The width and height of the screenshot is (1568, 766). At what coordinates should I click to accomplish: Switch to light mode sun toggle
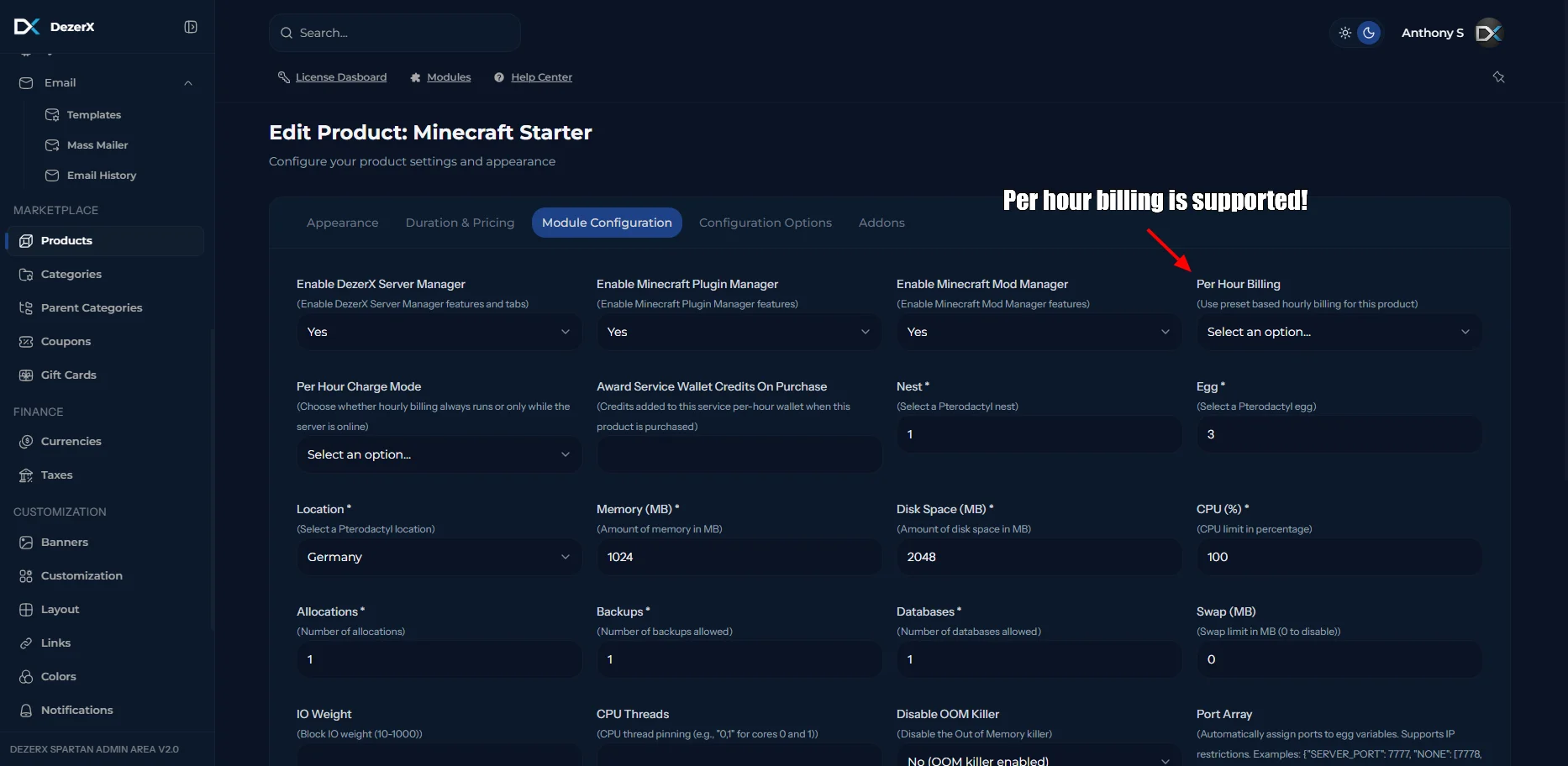[x=1345, y=33]
